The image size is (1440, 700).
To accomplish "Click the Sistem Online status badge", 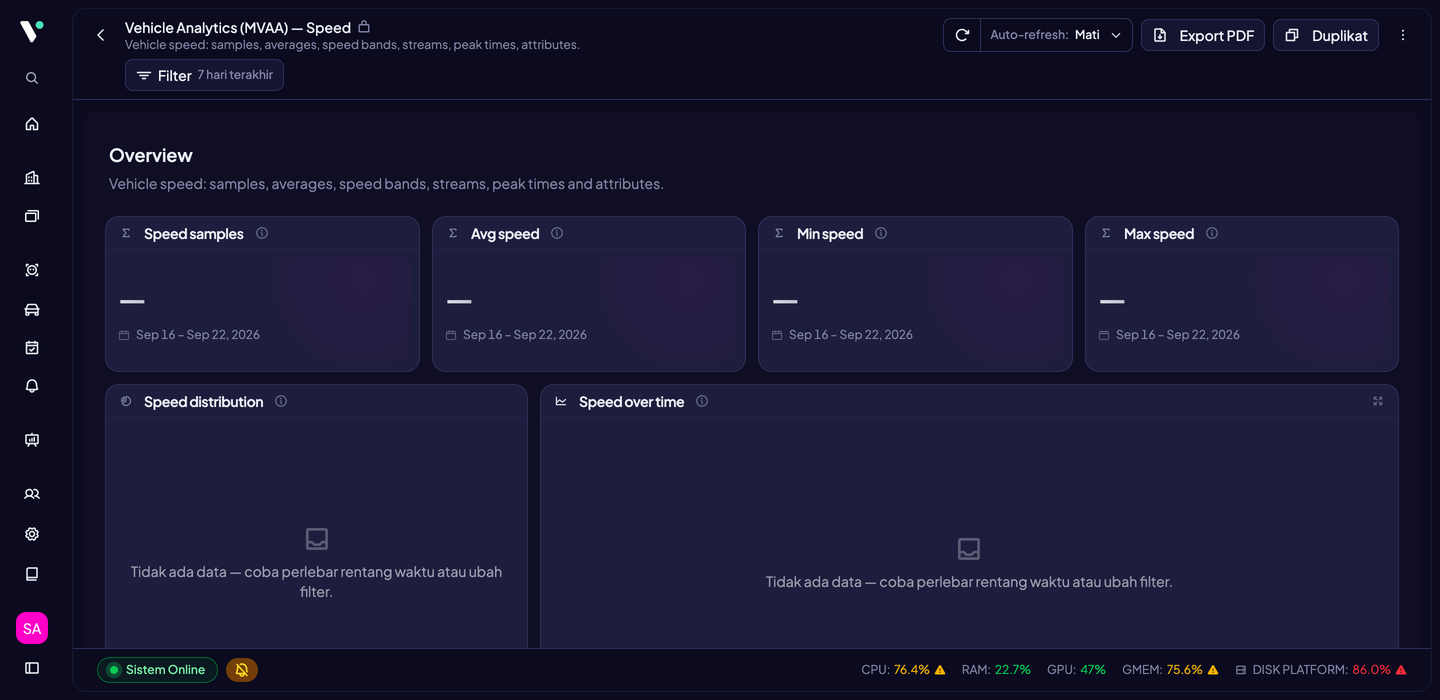I will pyautogui.click(x=157, y=670).
